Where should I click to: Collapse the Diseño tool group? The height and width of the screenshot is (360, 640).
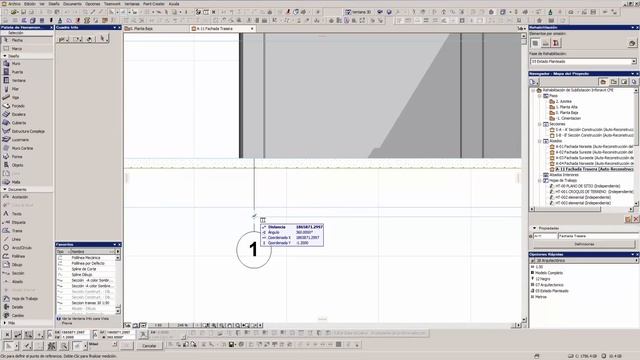click(x=5, y=56)
